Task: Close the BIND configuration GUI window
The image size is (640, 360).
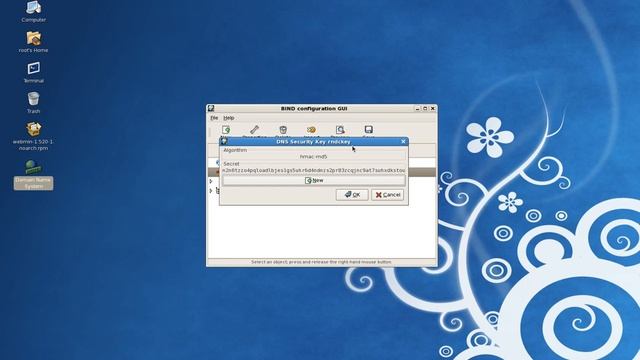Action: pyautogui.click(x=433, y=109)
